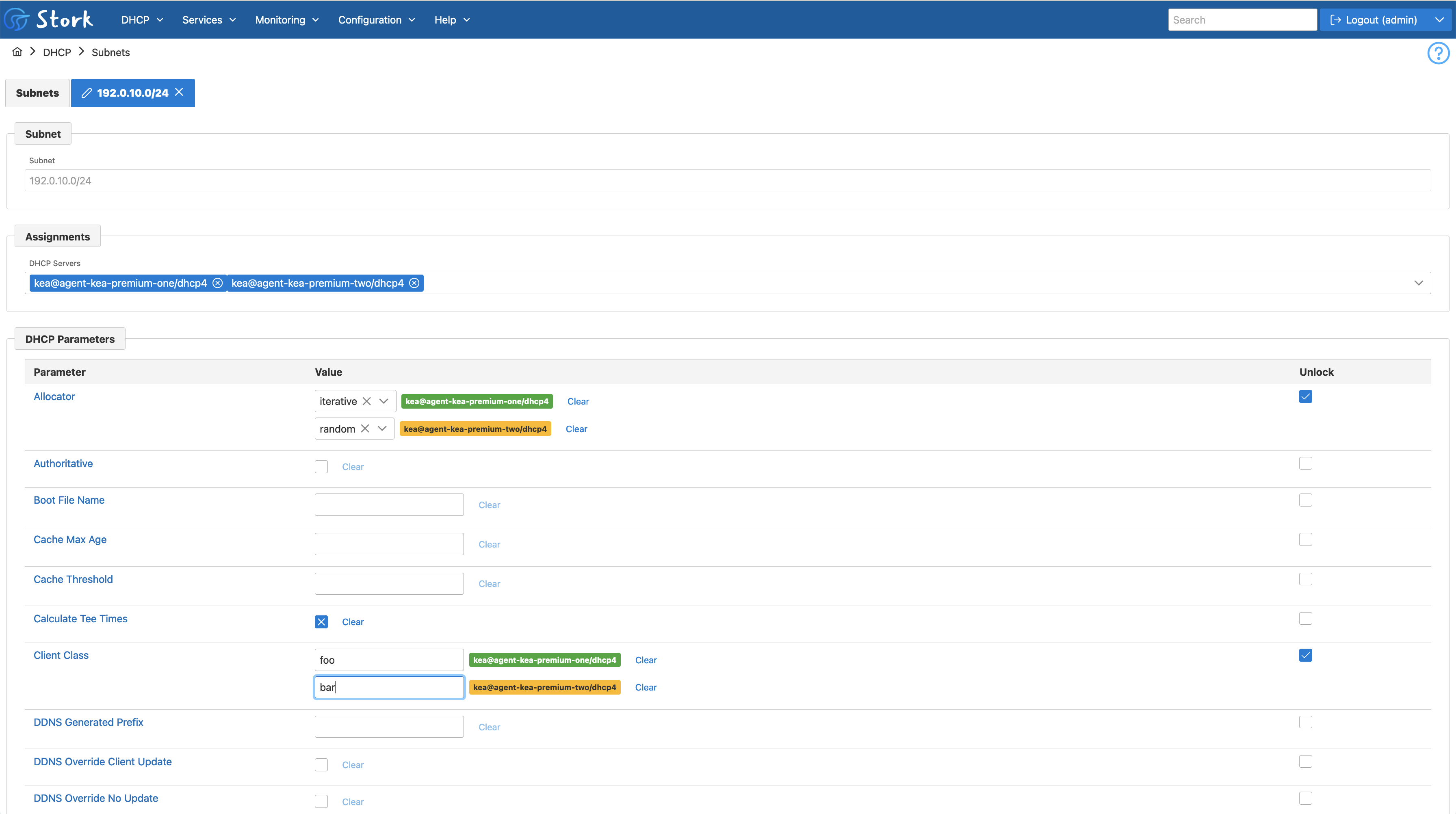Enable Cache Threshold unlock checkbox
Viewport: 1456px width, 814px height.
click(1306, 579)
